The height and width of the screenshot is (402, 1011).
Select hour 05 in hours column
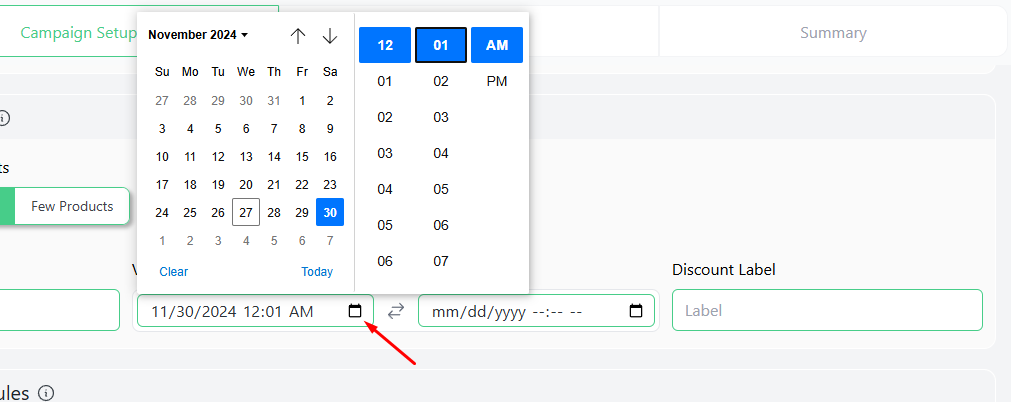click(x=385, y=225)
